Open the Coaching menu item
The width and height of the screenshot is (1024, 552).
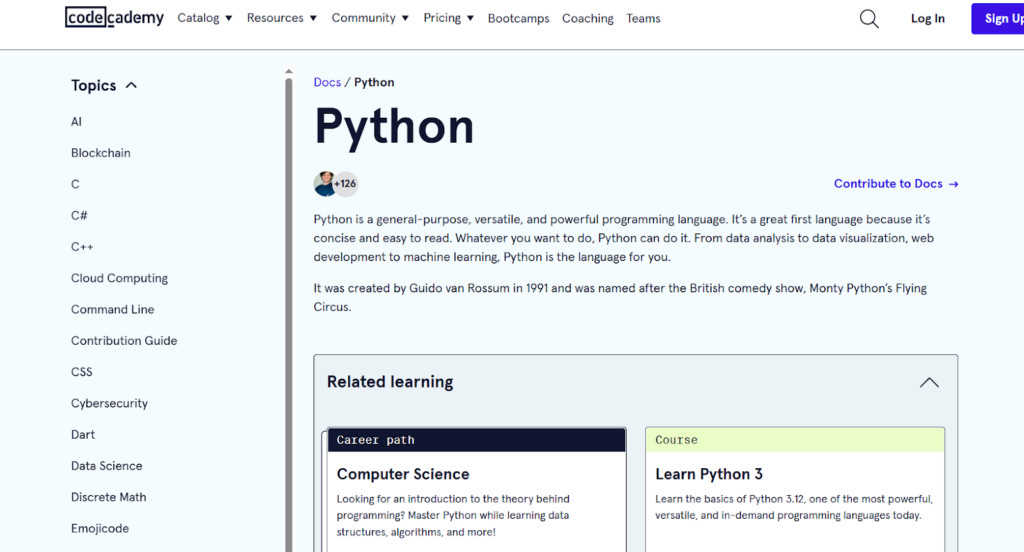point(587,19)
